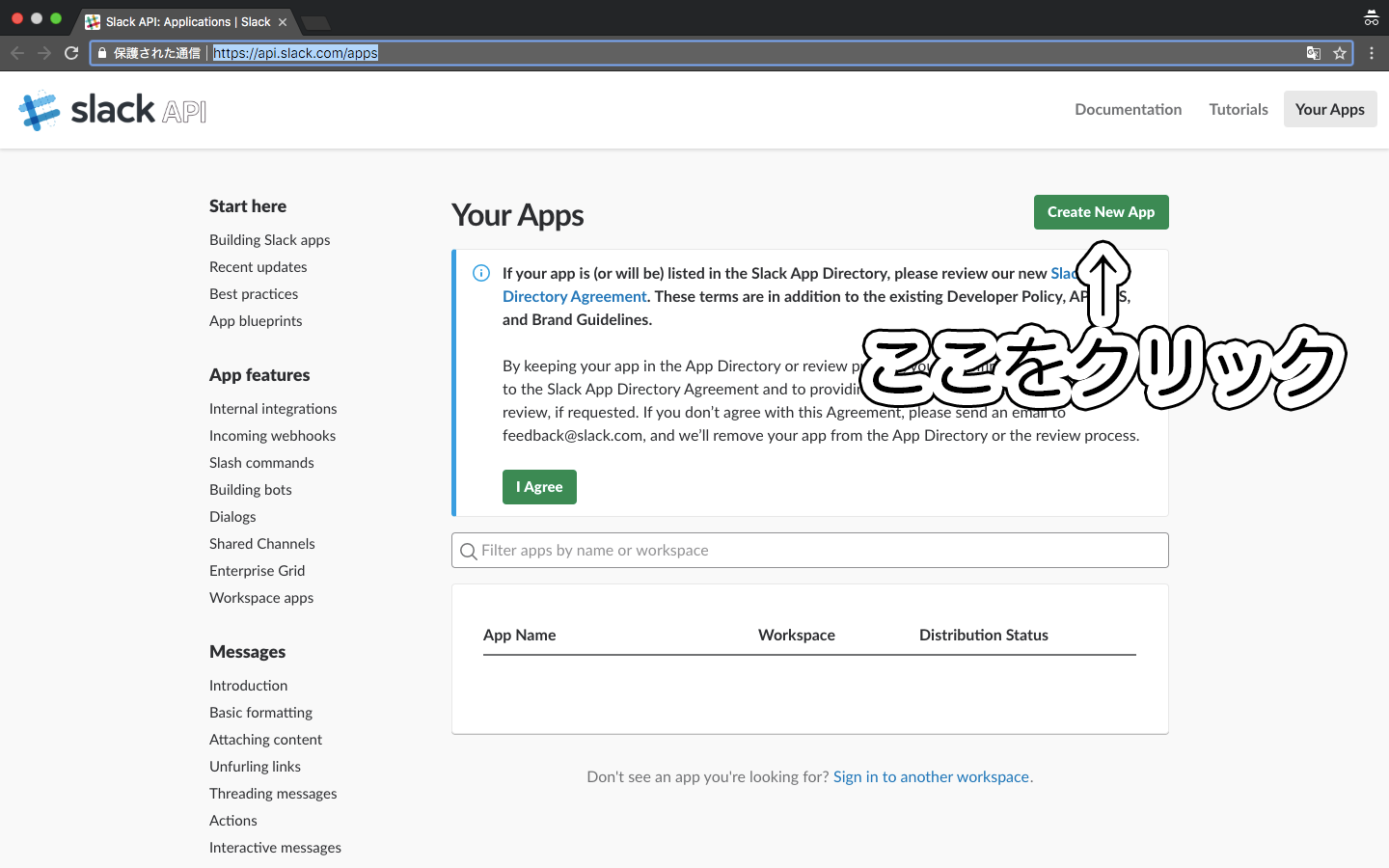Click the I Agree button

click(x=539, y=487)
